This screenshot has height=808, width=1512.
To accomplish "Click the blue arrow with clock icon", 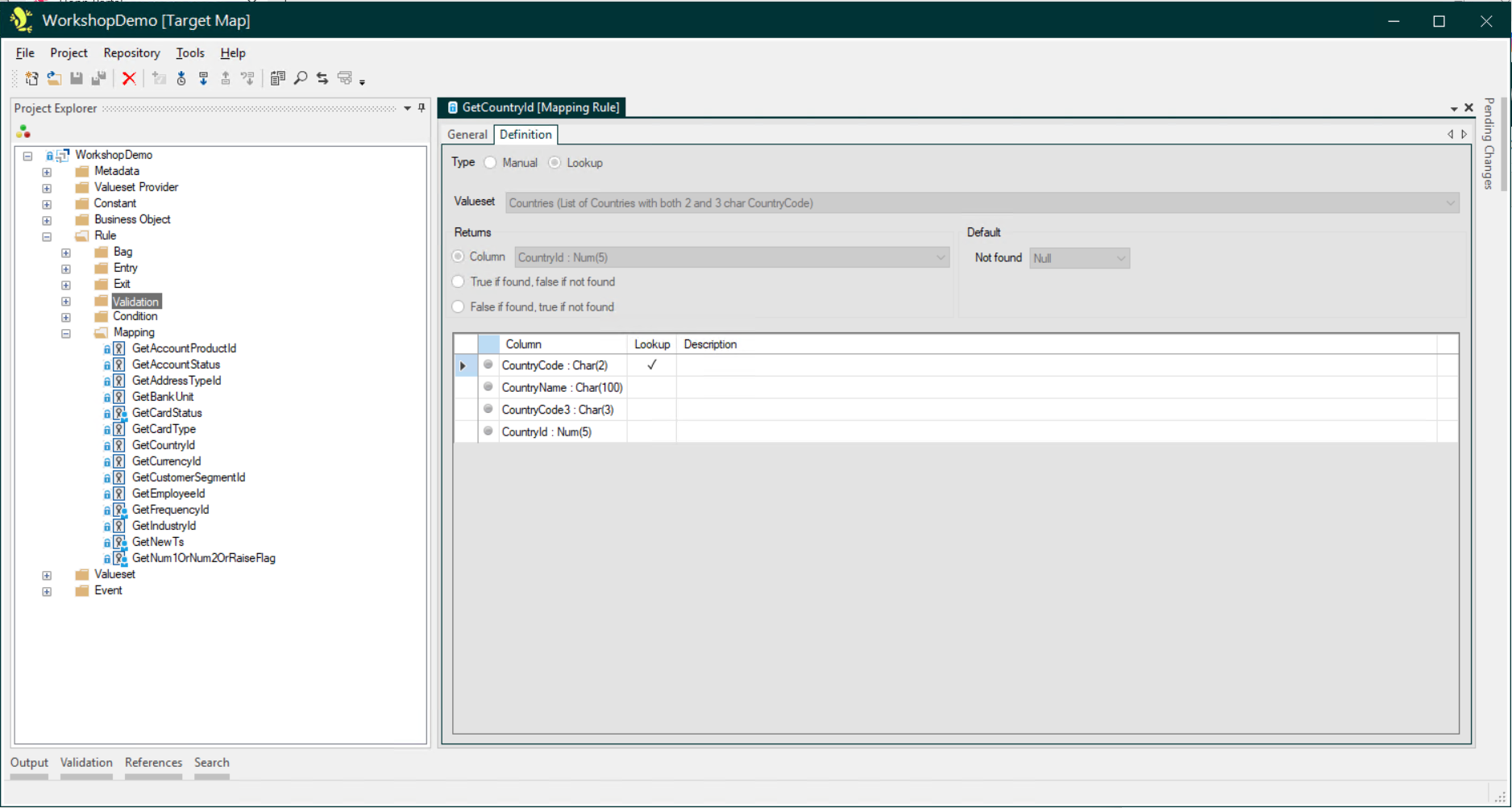I will tap(181, 78).
